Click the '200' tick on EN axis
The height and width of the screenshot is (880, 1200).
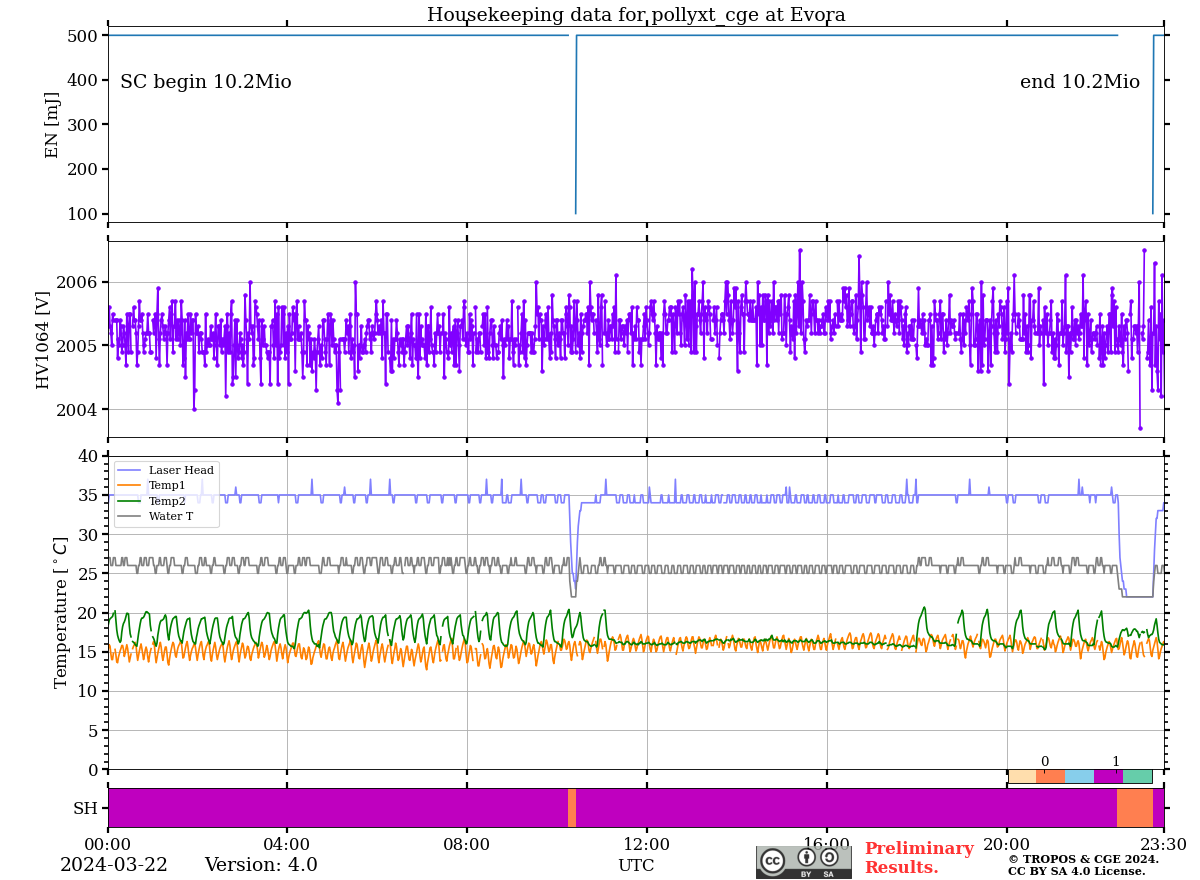(x=82, y=169)
